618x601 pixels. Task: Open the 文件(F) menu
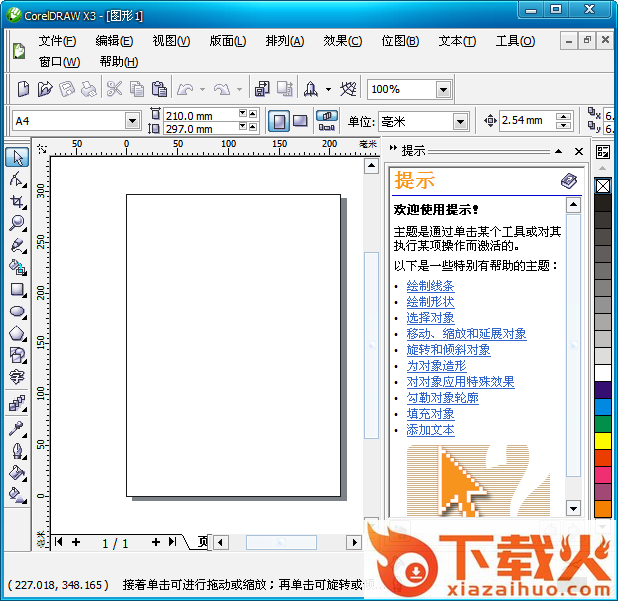[58, 41]
